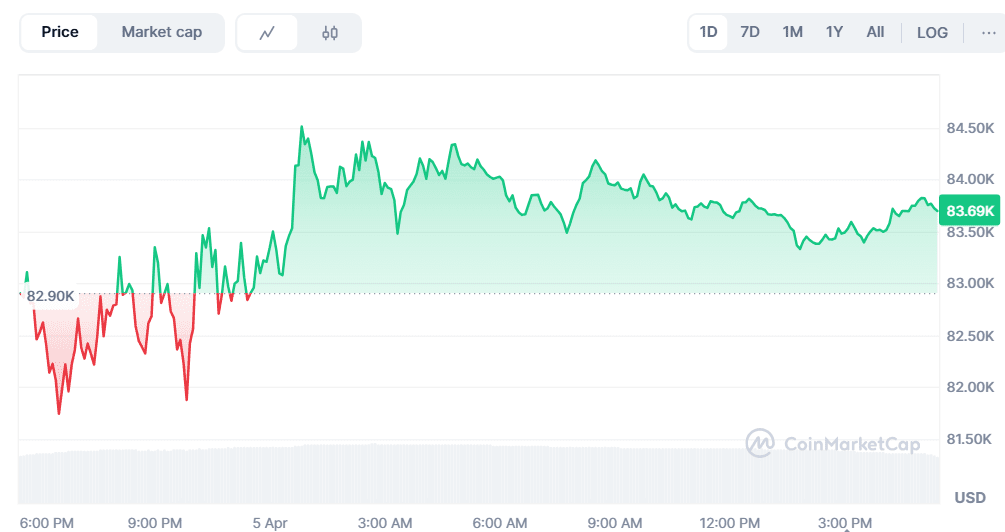Click the 82.90K opening price label
The width and height of the screenshot is (1005, 532).
pos(50,296)
